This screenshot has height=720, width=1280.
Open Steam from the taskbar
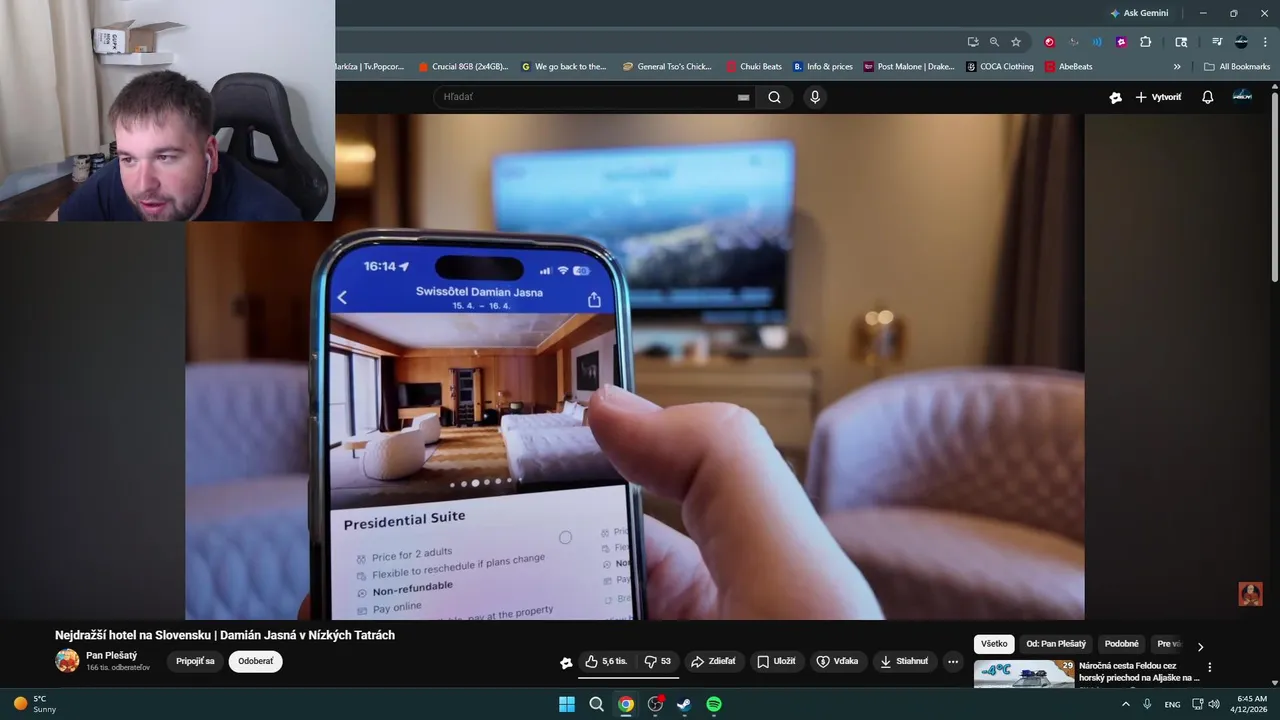coord(684,704)
